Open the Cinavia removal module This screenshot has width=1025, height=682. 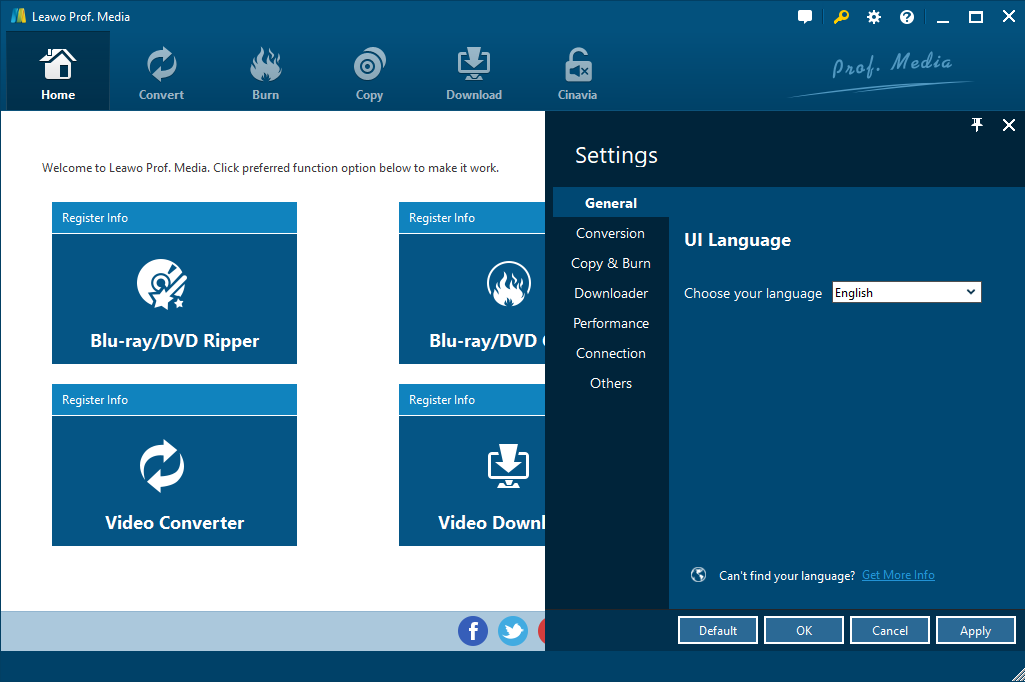coord(577,74)
